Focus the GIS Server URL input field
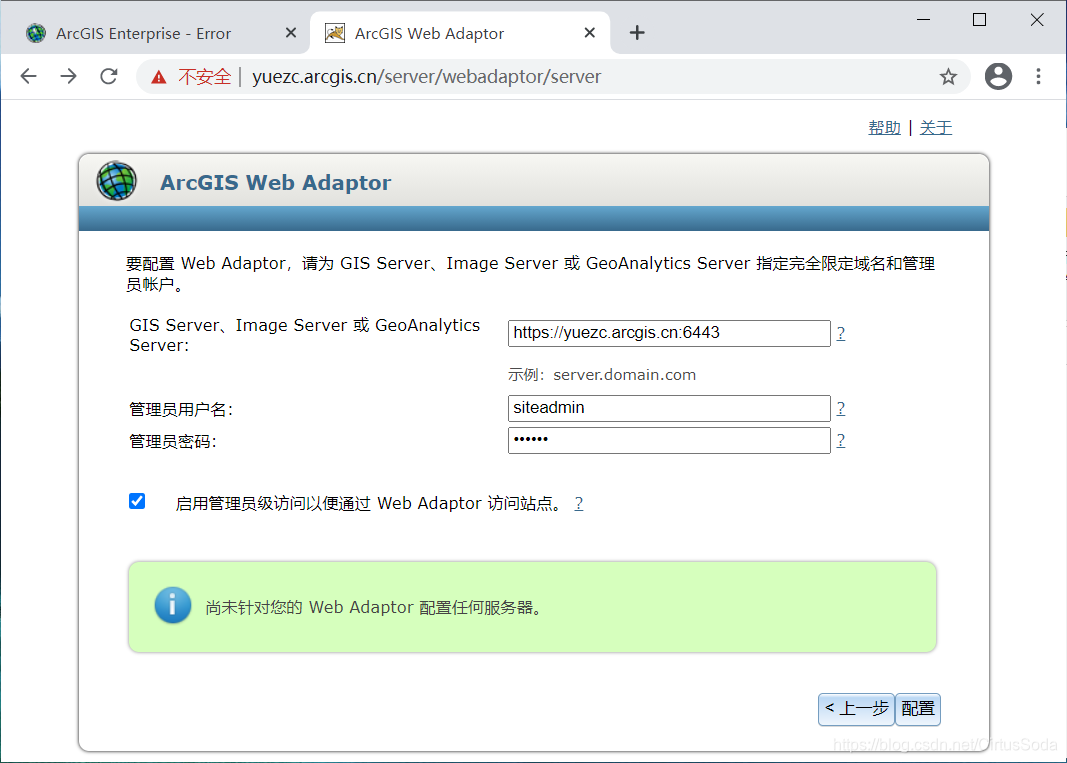The width and height of the screenshot is (1067, 763). click(x=669, y=334)
